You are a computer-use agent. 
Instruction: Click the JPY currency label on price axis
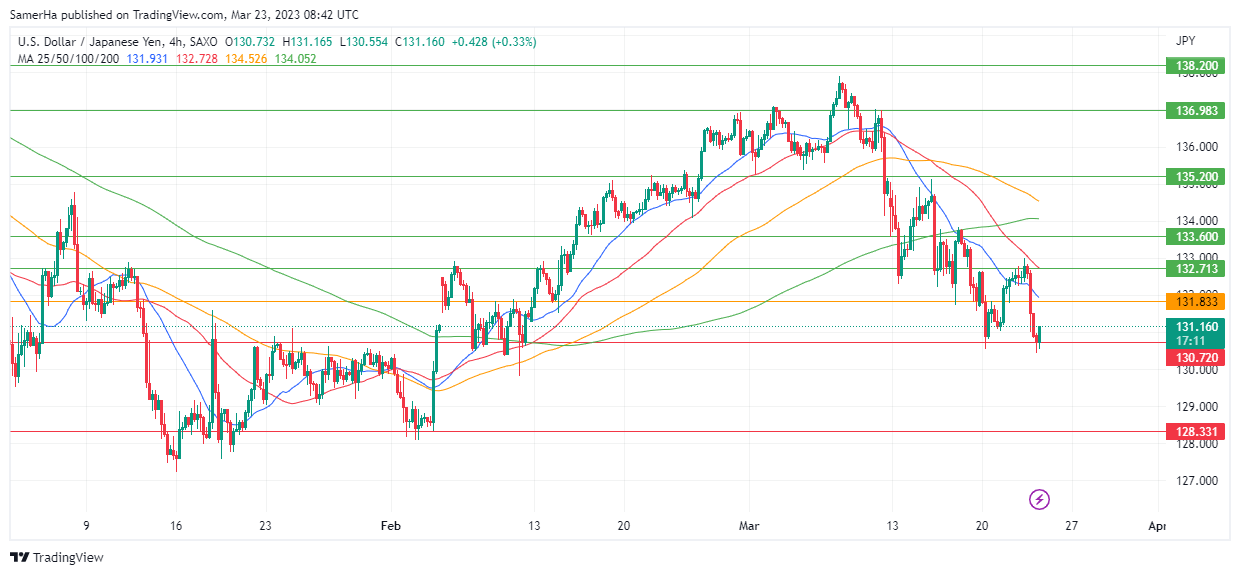click(1187, 41)
